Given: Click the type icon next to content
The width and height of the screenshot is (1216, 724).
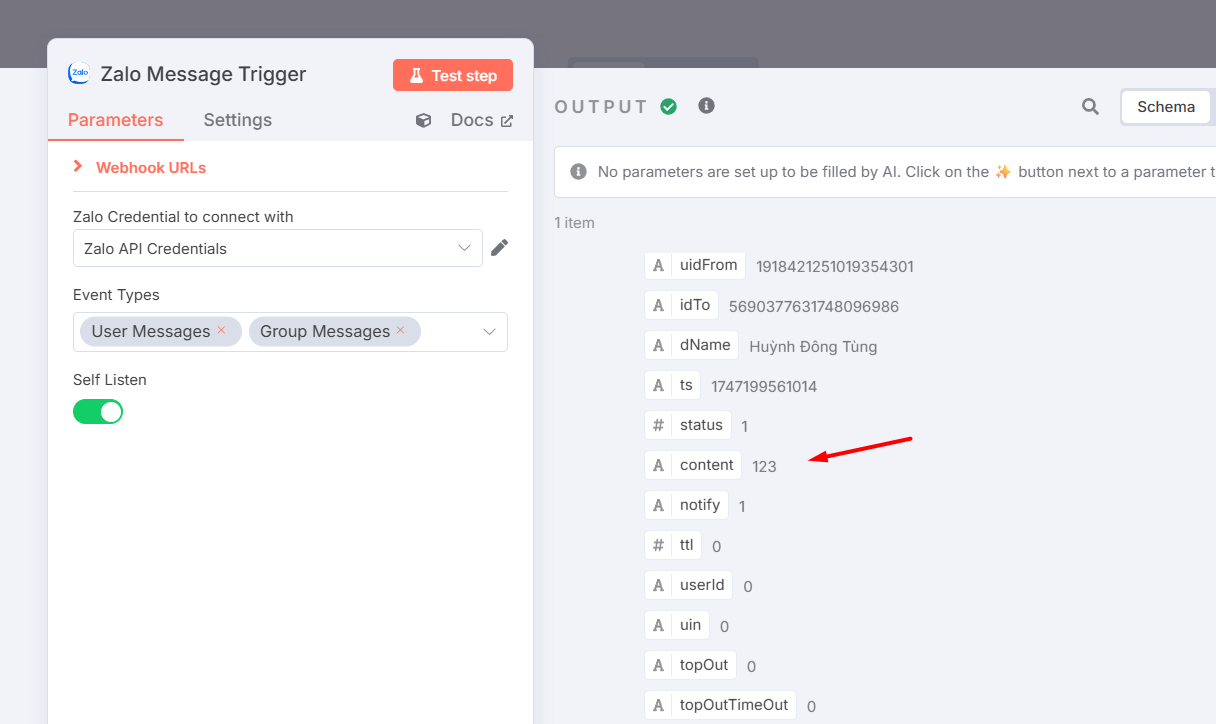Looking at the screenshot, I should (x=658, y=465).
